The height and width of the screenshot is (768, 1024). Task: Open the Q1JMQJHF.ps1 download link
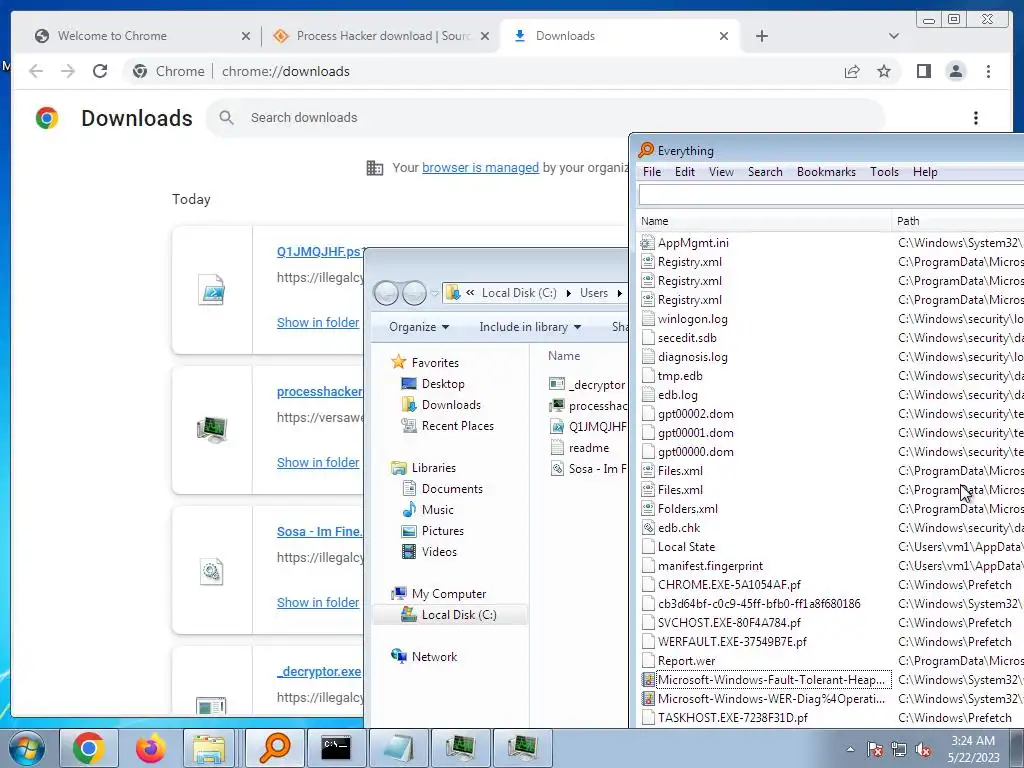[319, 251]
